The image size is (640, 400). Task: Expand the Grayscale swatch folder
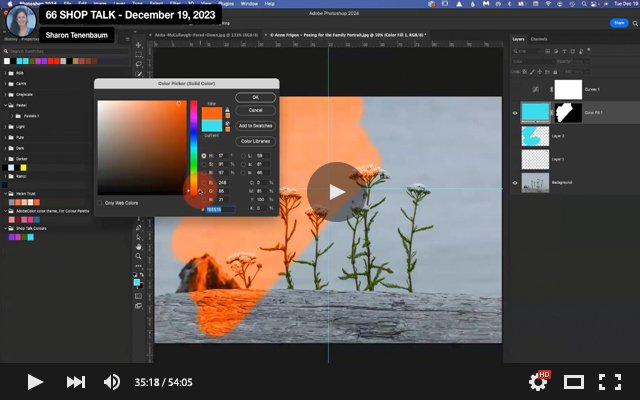(6, 94)
